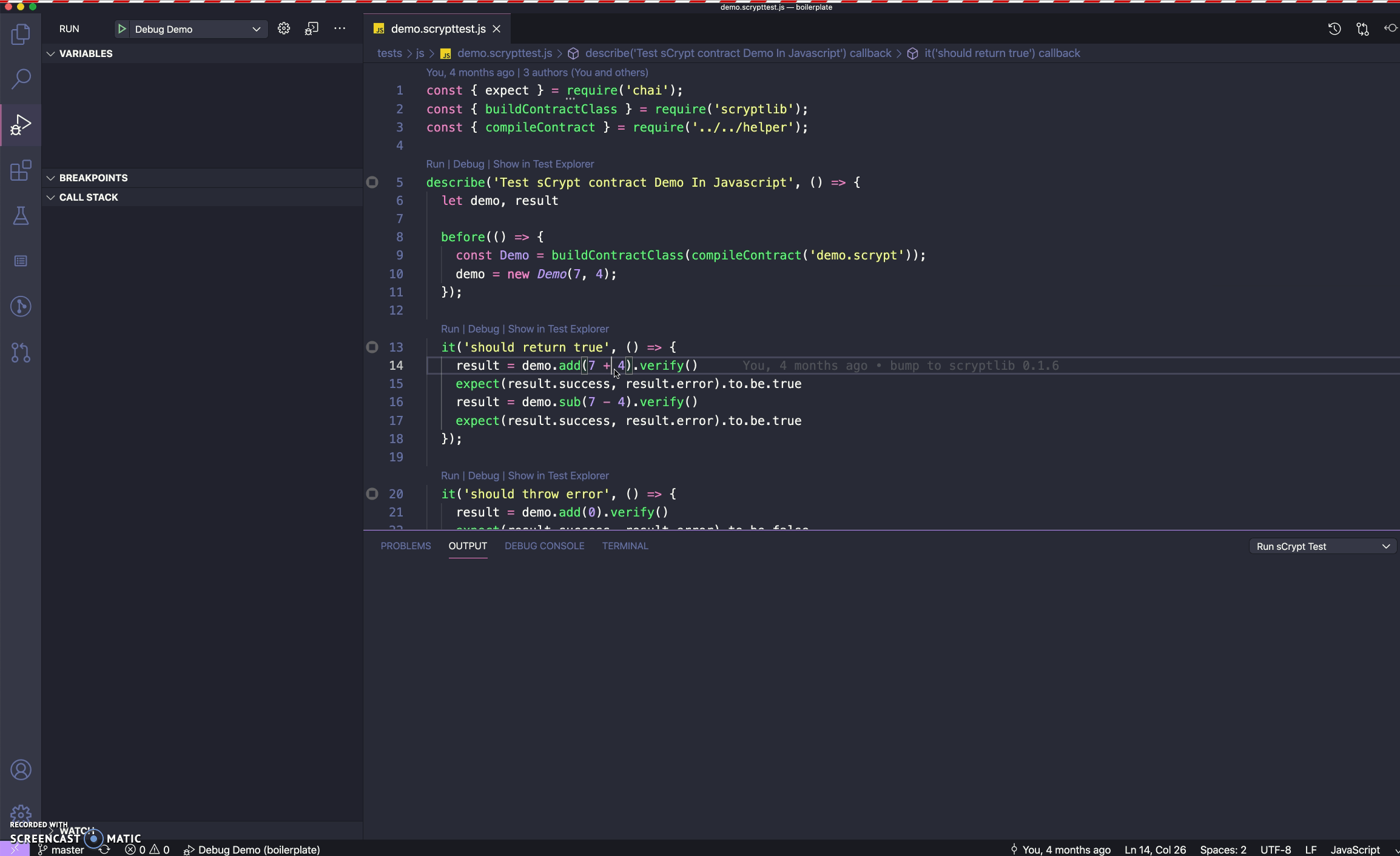Image resolution: width=1400 pixels, height=856 pixels.
Task: Click Show in Test Explorer above describe
Action: [x=544, y=164]
